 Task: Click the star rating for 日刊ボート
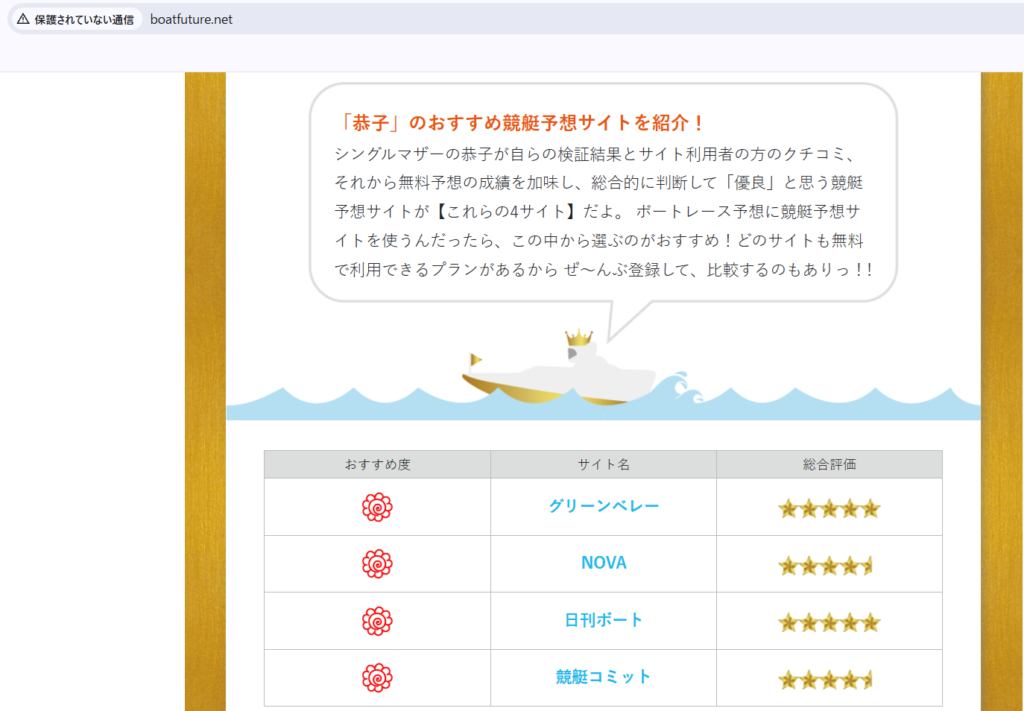tap(829, 622)
